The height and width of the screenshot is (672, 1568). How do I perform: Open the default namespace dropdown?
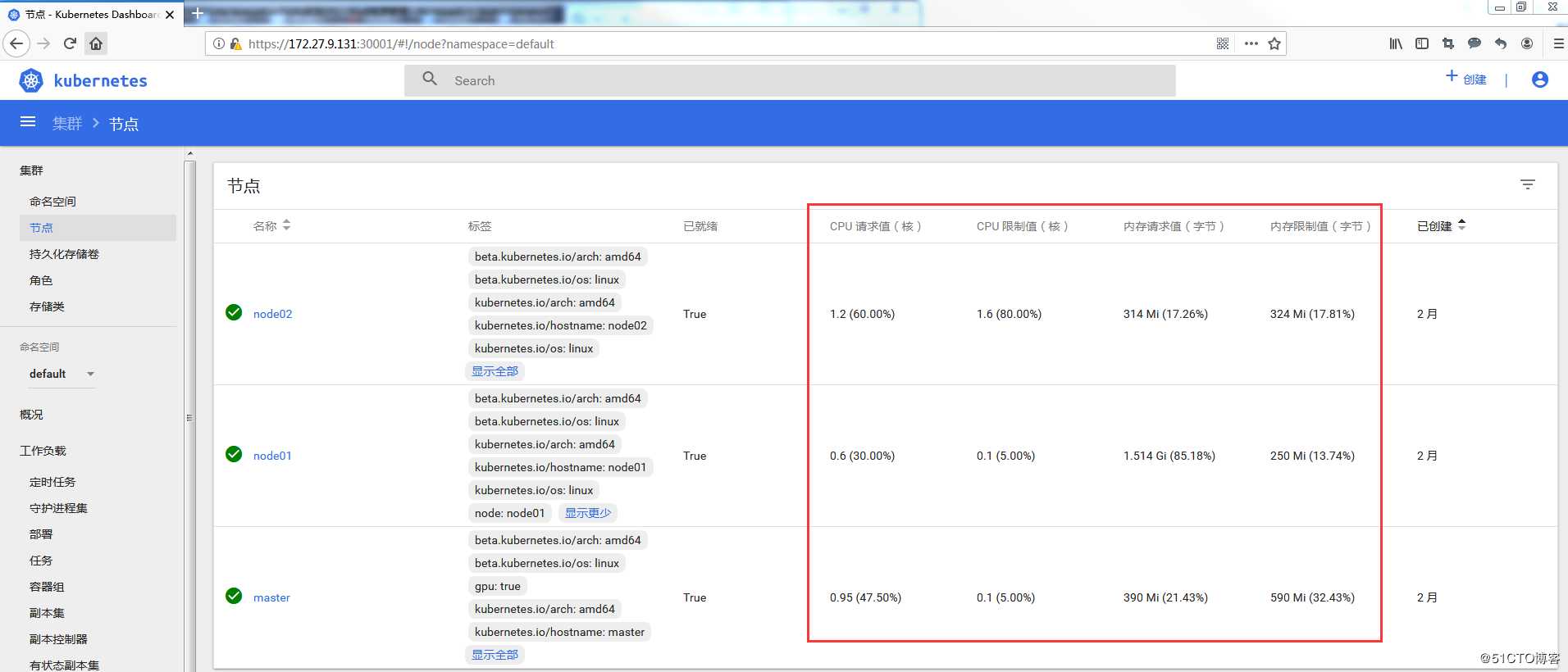coord(62,374)
